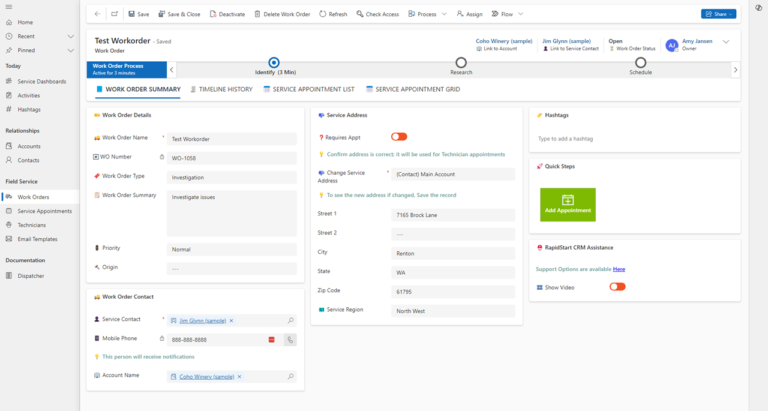This screenshot has height=411, width=768.
Task: Click the Delete Work Order trash icon
Action: [257, 14]
